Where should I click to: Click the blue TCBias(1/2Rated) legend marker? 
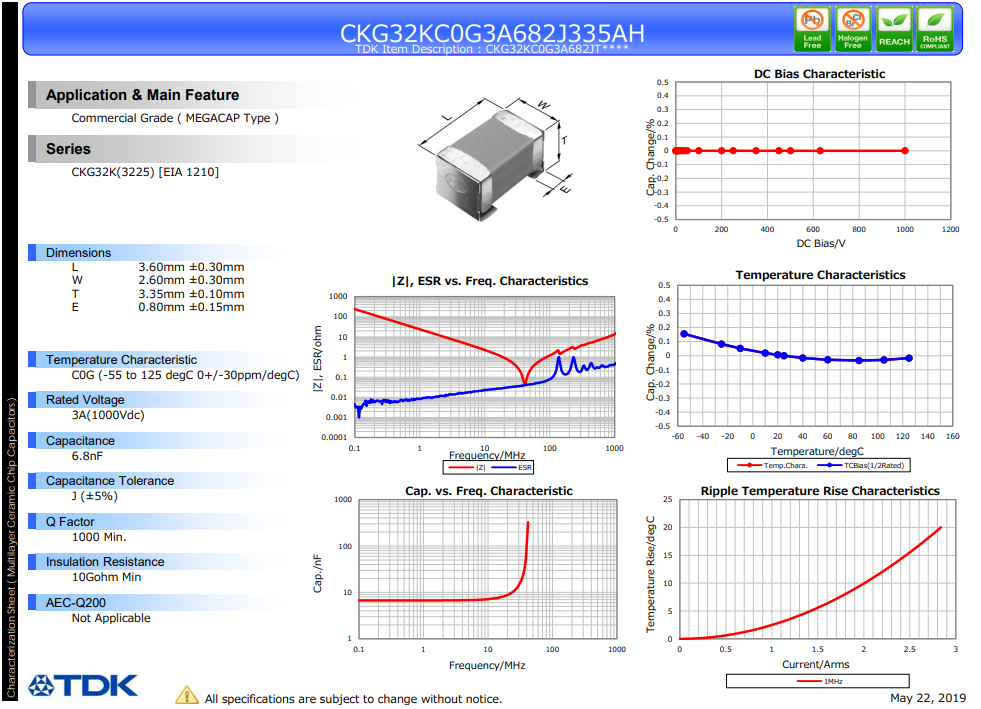tap(830, 466)
